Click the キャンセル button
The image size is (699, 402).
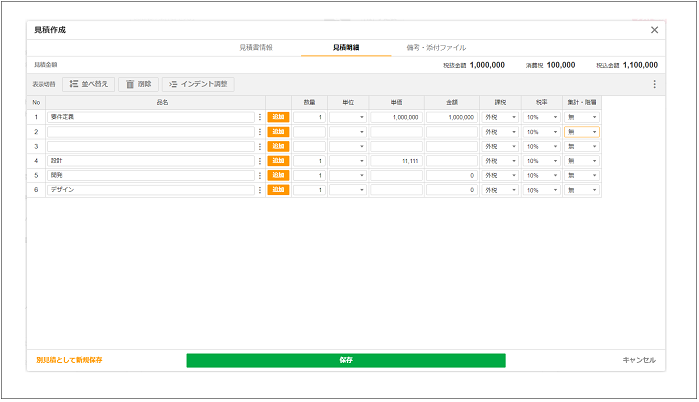[x=638, y=360]
